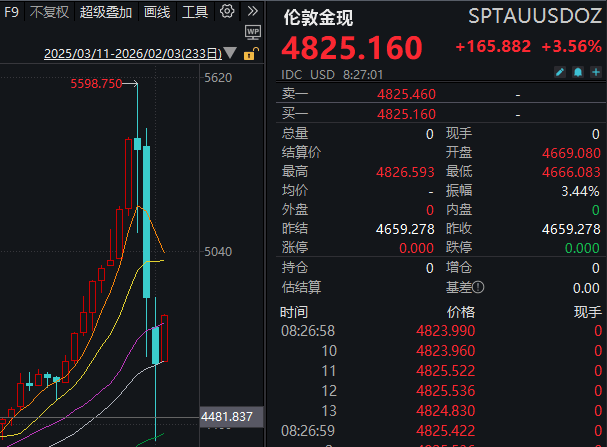The height and width of the screenshot is (447, 607).
Task: Click the 5598.750 high price marker
Action: pos(96,84)
